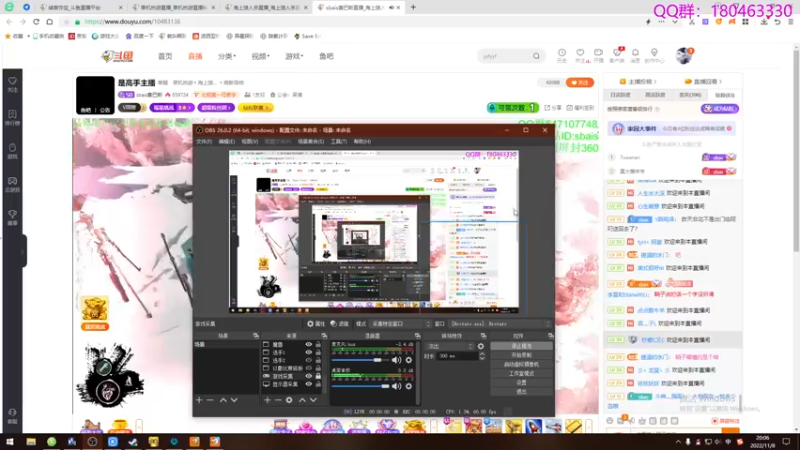800x450 pixels.
Task: Open second mixer channel gear settings
Action: [x=409, y=386]
